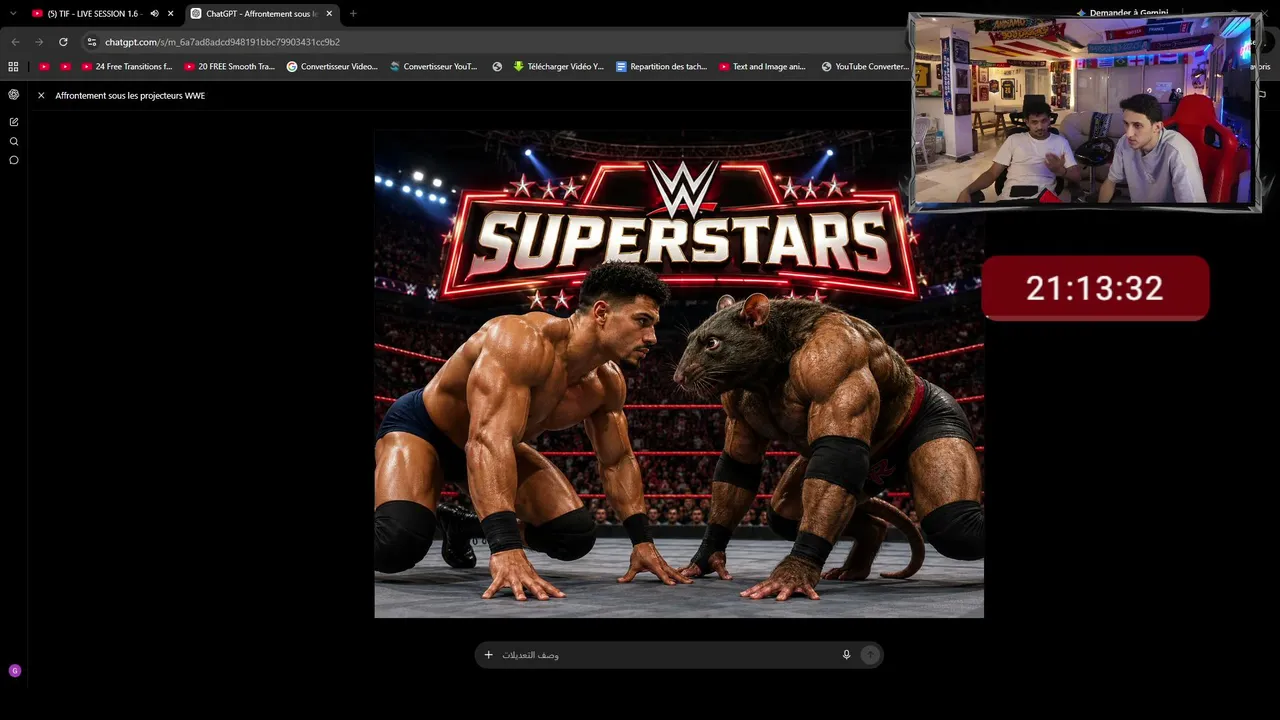1280x720 pixels.
Task: Select the ChatGPT - Affrontement tab
Action: (262, 14)
